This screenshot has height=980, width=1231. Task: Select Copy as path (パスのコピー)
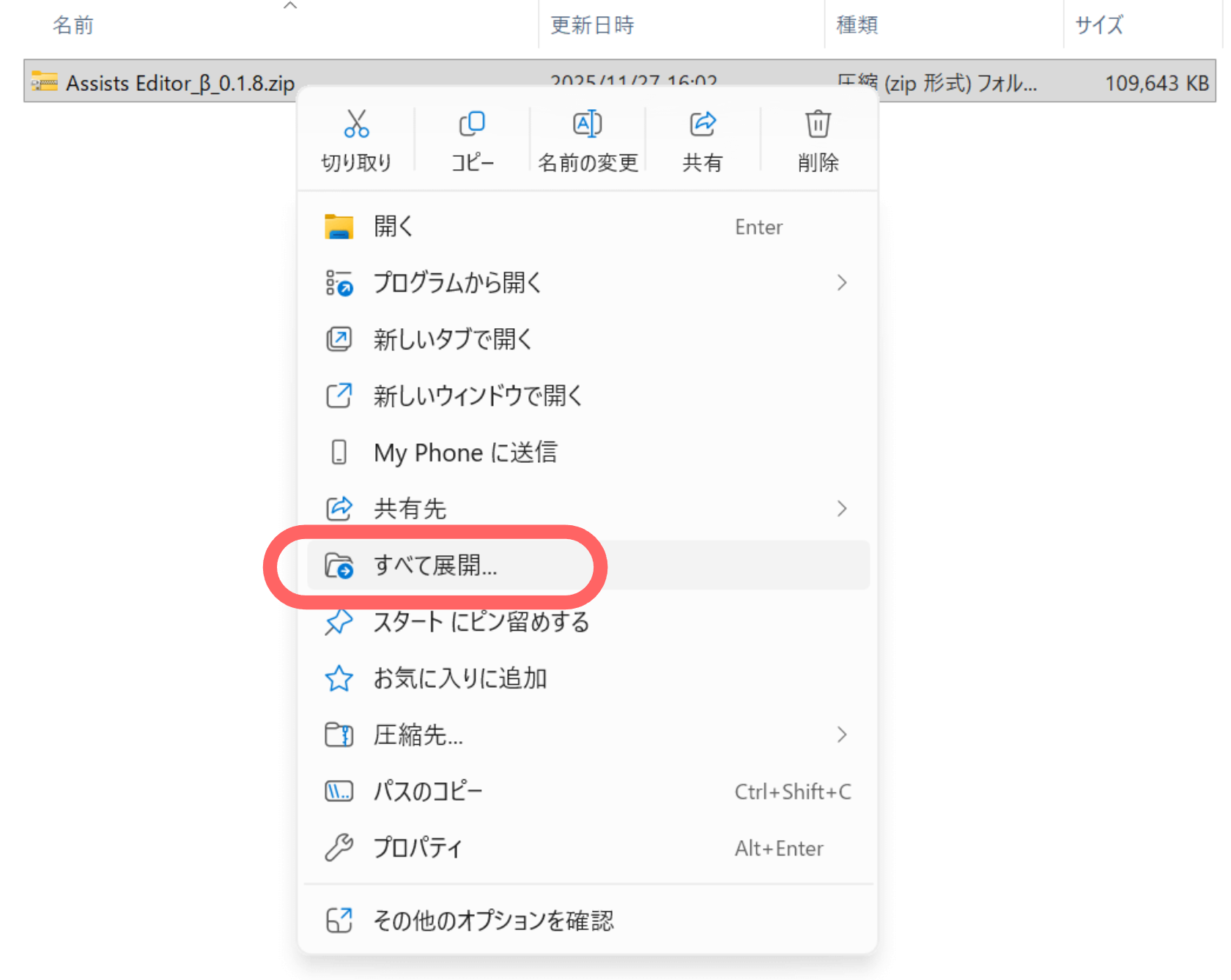(428, 792)
